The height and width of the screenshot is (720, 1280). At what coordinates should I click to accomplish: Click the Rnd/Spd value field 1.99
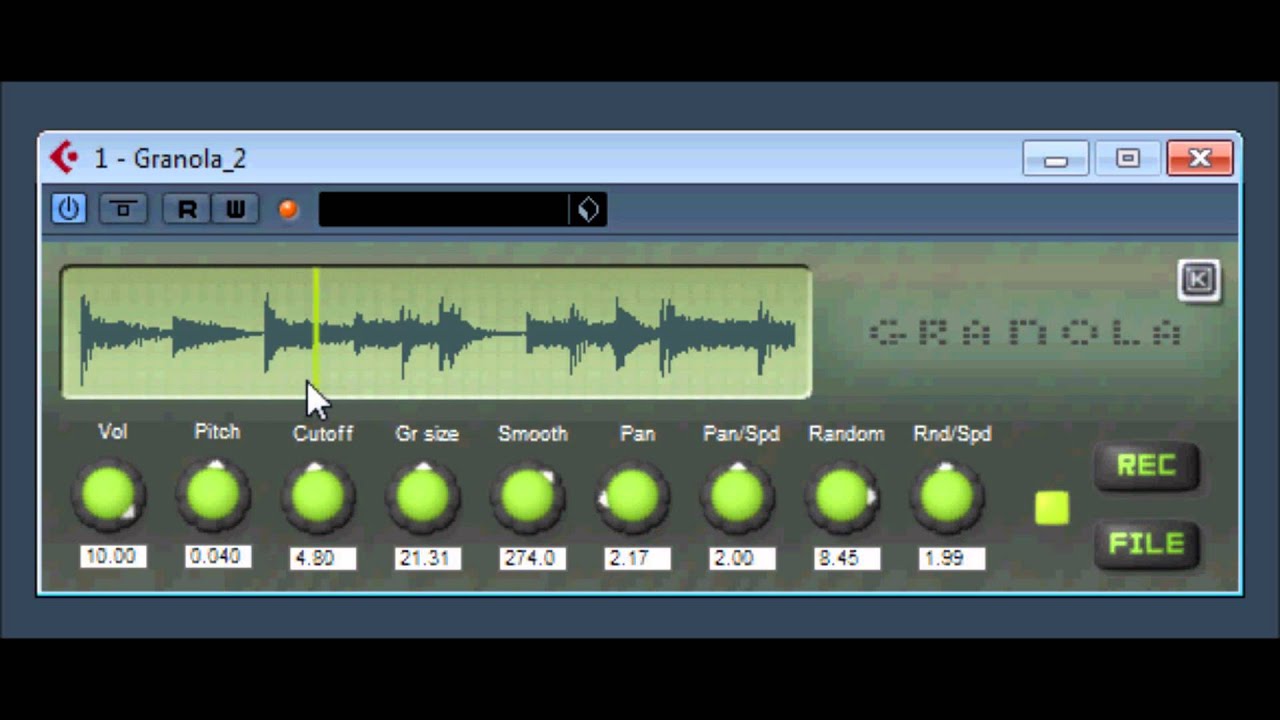[x=951, y=558]
